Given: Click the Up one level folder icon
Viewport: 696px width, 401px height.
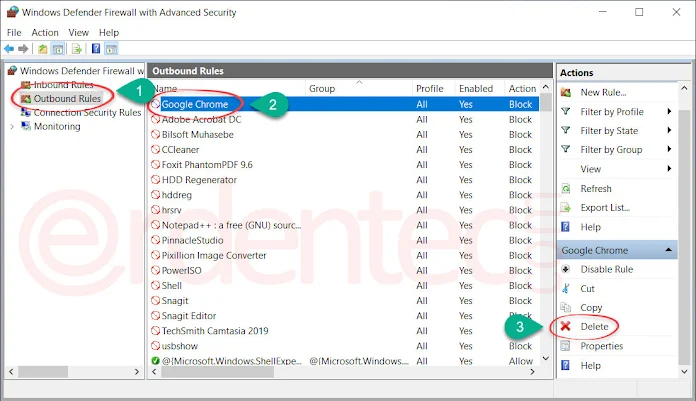Looking at the screenshot, I should [43, 49].
